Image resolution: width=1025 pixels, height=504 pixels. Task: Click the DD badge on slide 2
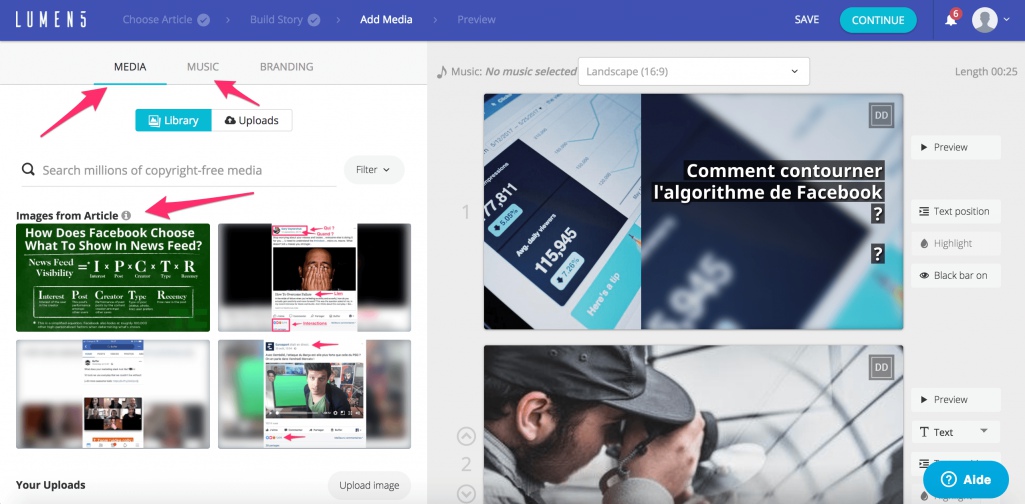point(881,367)
